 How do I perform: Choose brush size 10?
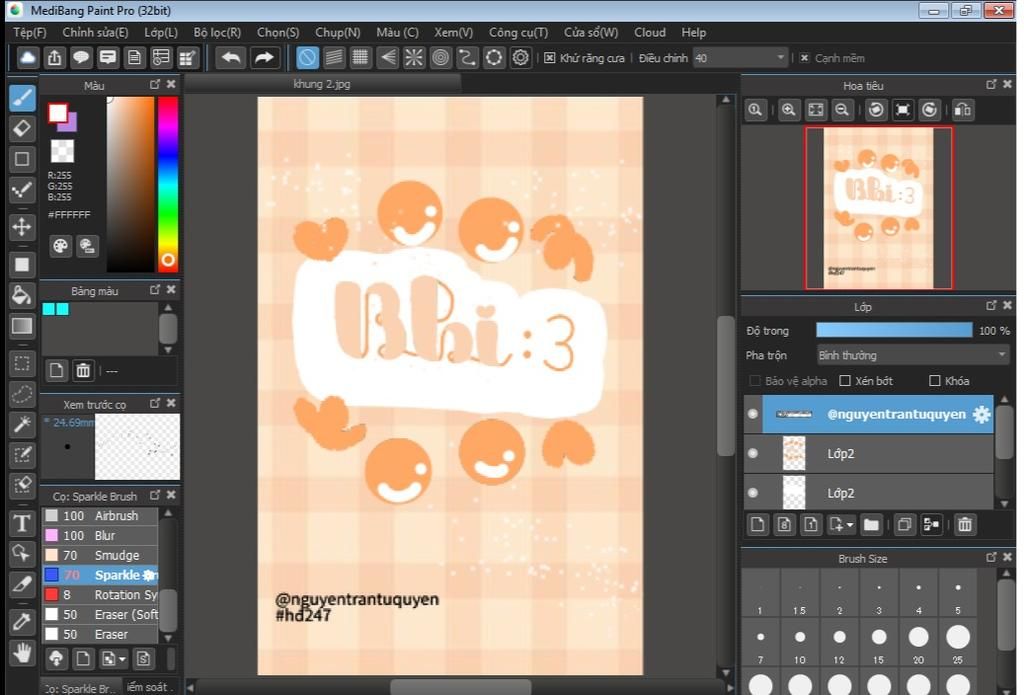(x=799, y=641)
